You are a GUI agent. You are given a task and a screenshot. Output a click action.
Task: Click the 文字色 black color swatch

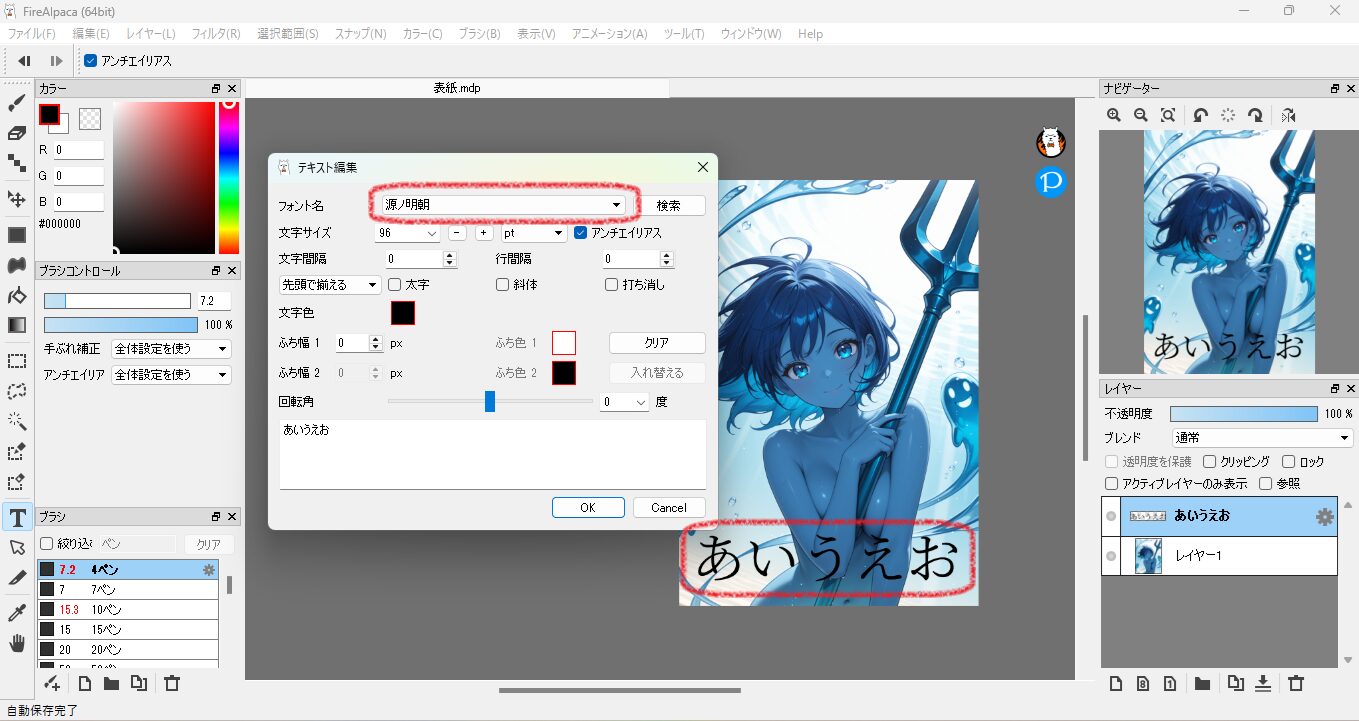[x=402, y=313]
